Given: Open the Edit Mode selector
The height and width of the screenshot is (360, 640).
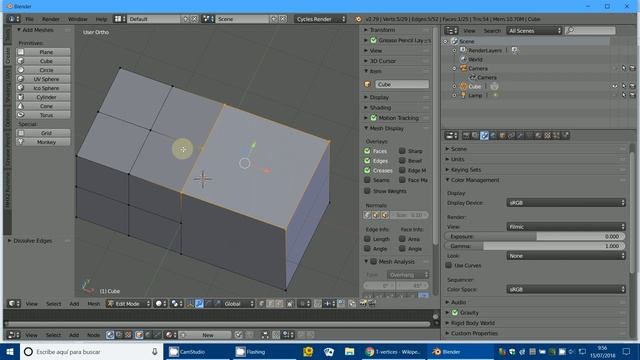Looking at the screenshot, I should point(129,304).
